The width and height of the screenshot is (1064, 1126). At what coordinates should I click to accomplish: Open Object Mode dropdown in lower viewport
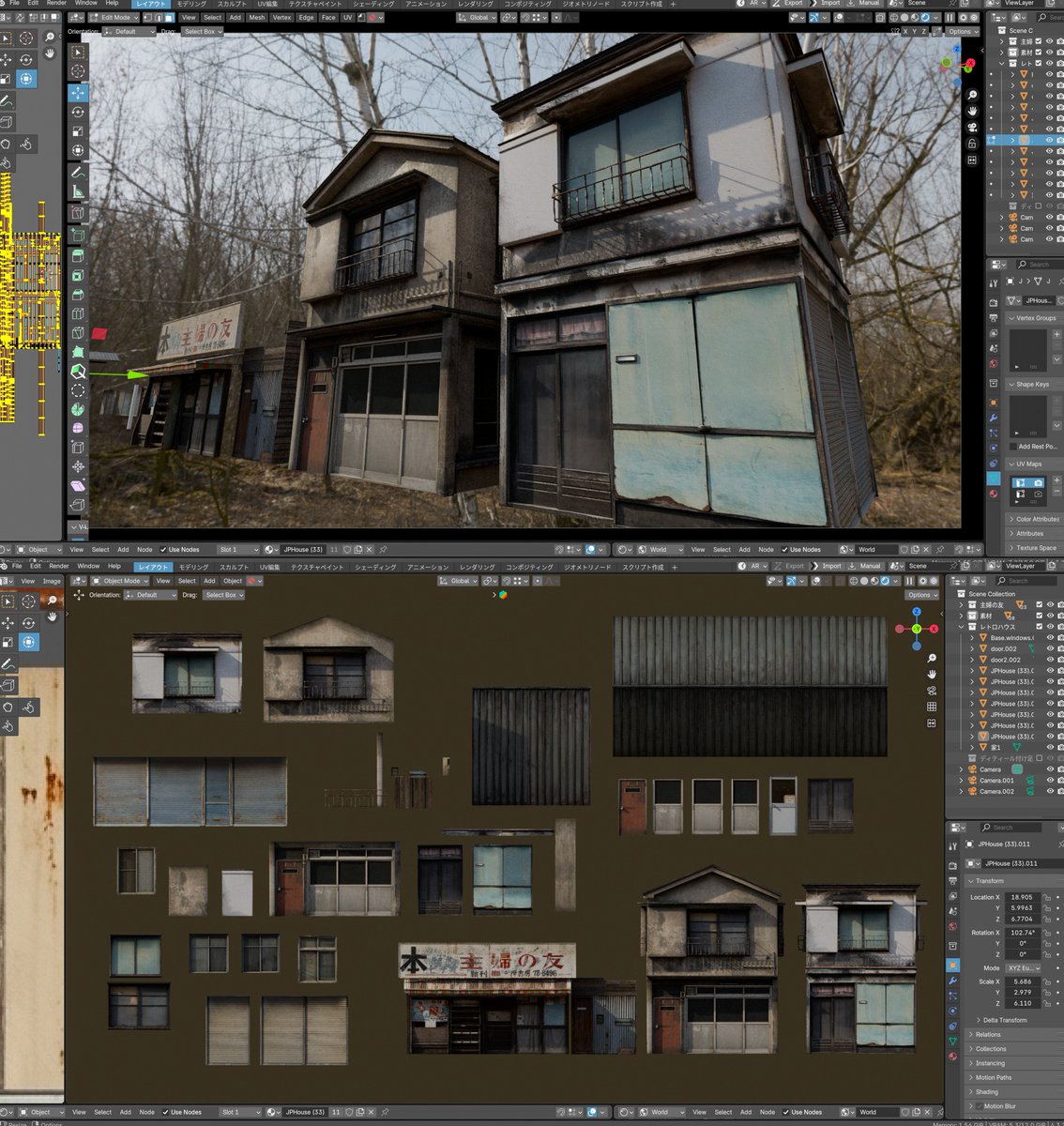(x=122, y=581)
